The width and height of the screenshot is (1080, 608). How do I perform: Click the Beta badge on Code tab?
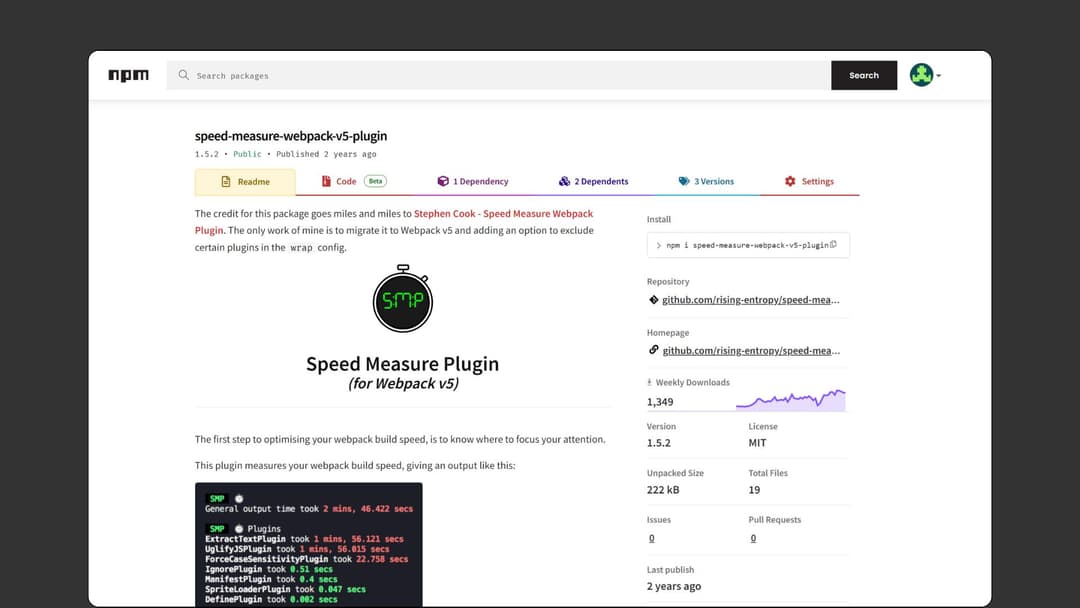click(x=375, y=181)
